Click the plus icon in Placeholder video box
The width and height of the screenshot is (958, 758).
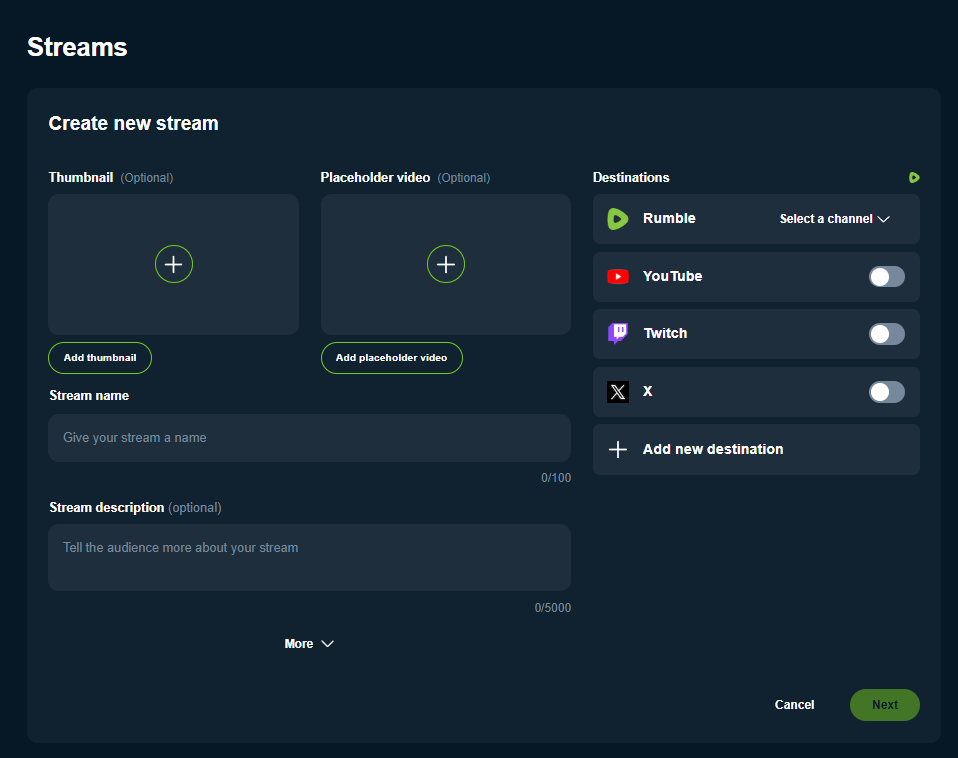[445, 264]
